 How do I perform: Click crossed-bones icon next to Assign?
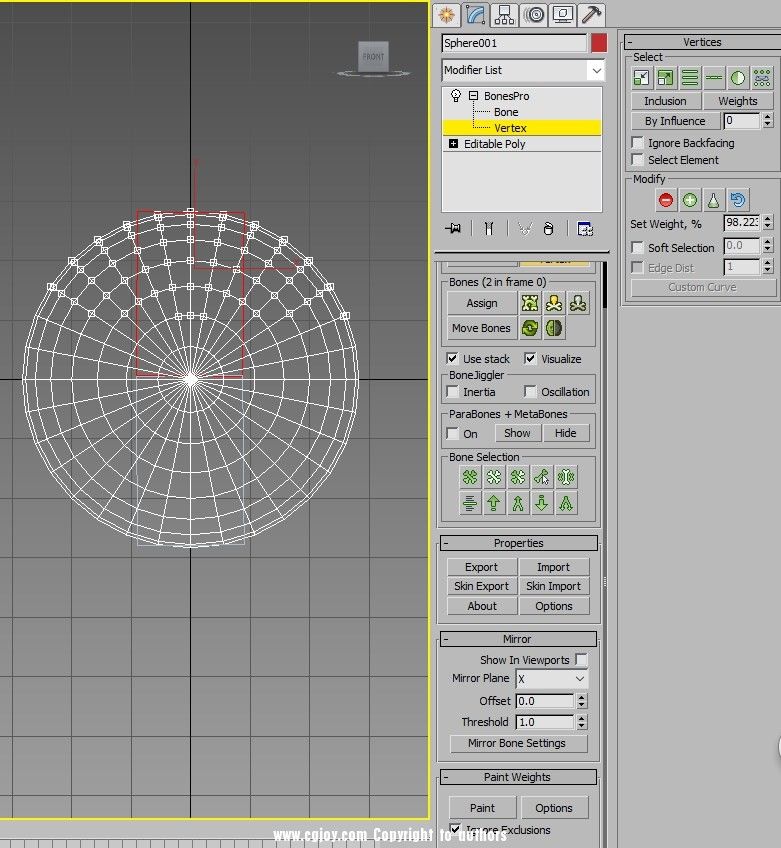click(x=530, y=303)
